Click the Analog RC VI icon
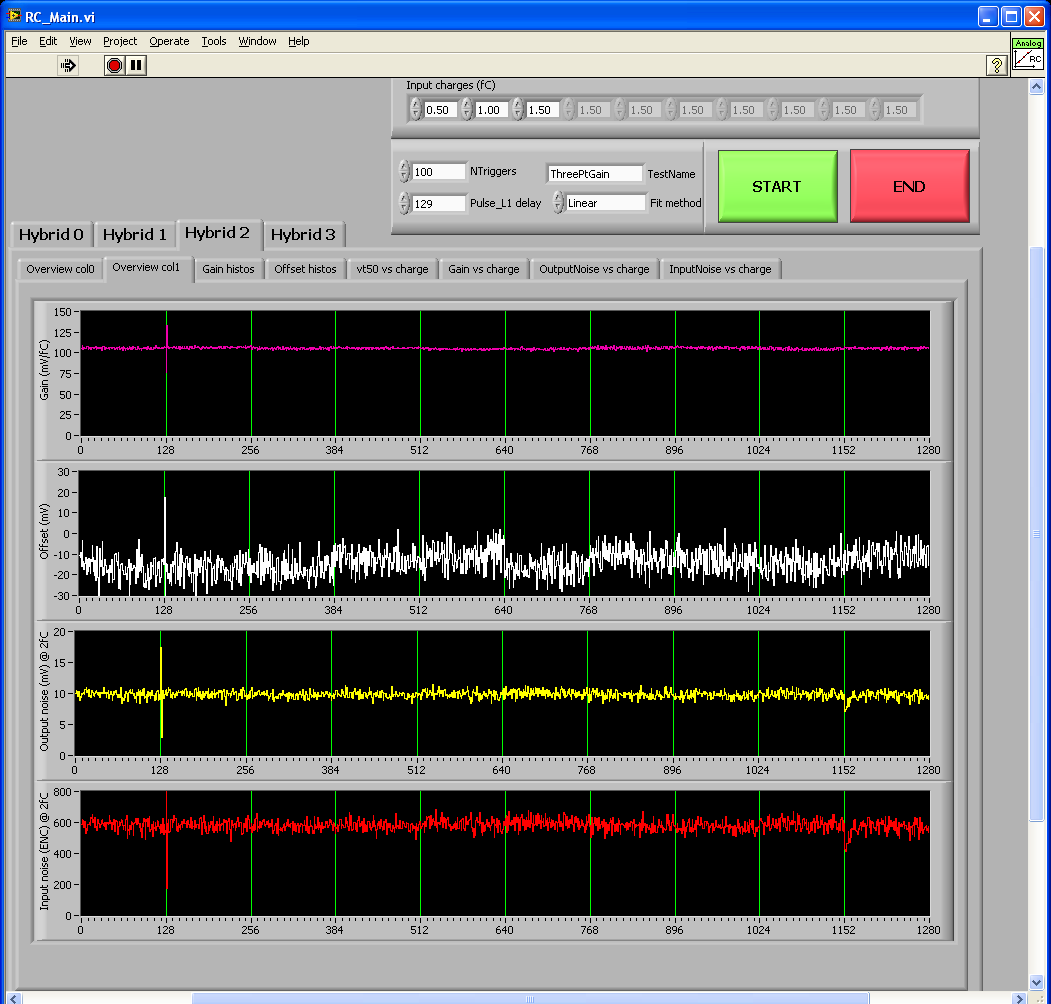Image resolution: width=1051 pixels, height=1004 pixels. 1028,54
